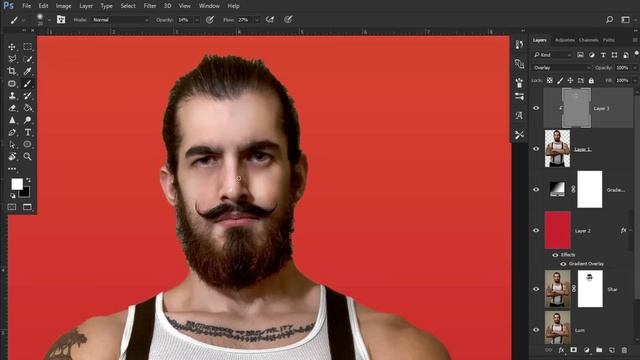Change screen mode from toolbox
The height and width of the screenshot is (360, 640).
point(27,207)
